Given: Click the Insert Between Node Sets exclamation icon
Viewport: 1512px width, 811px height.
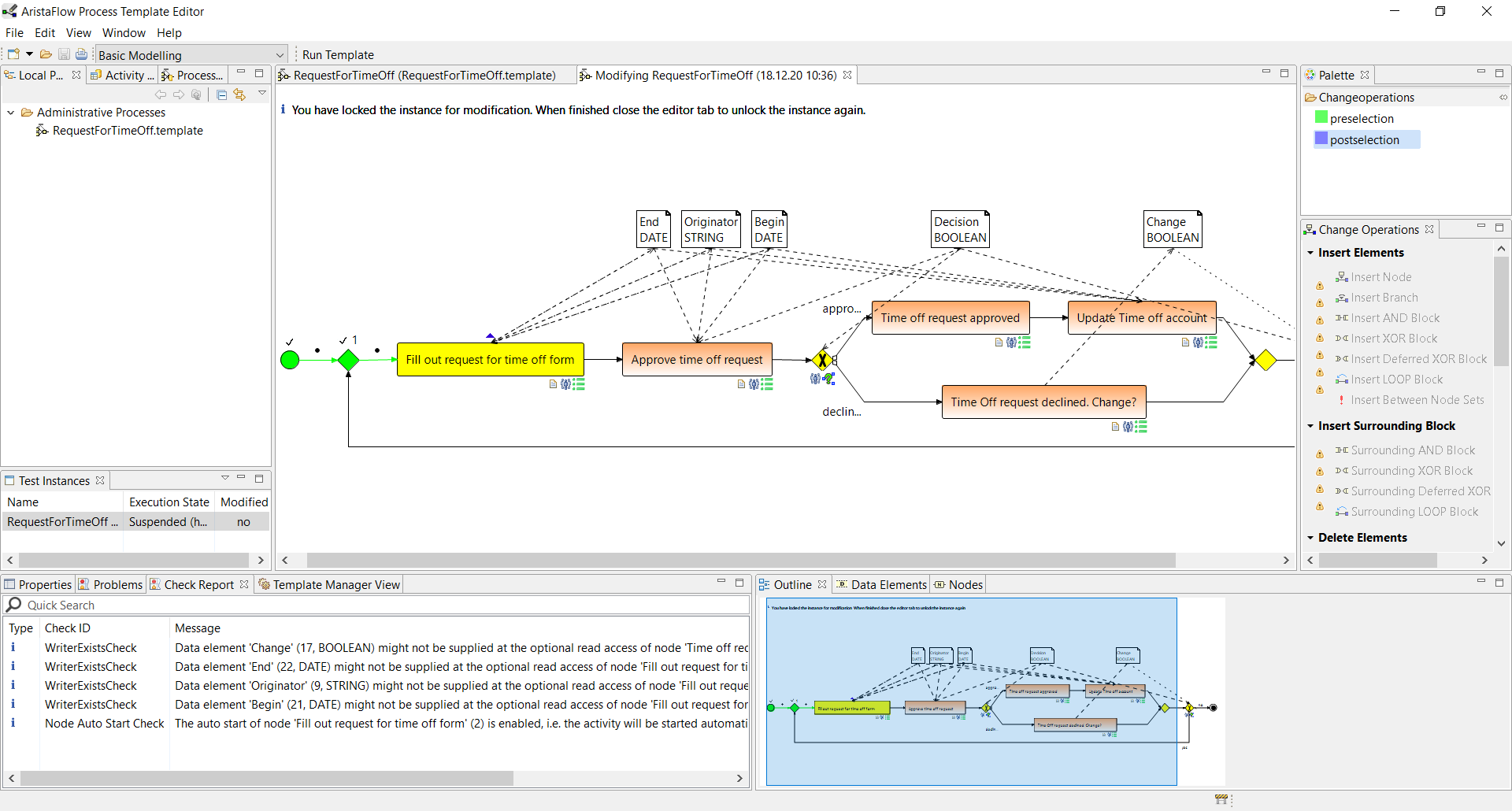Looking at the screenshot, I should point(1341,400).
